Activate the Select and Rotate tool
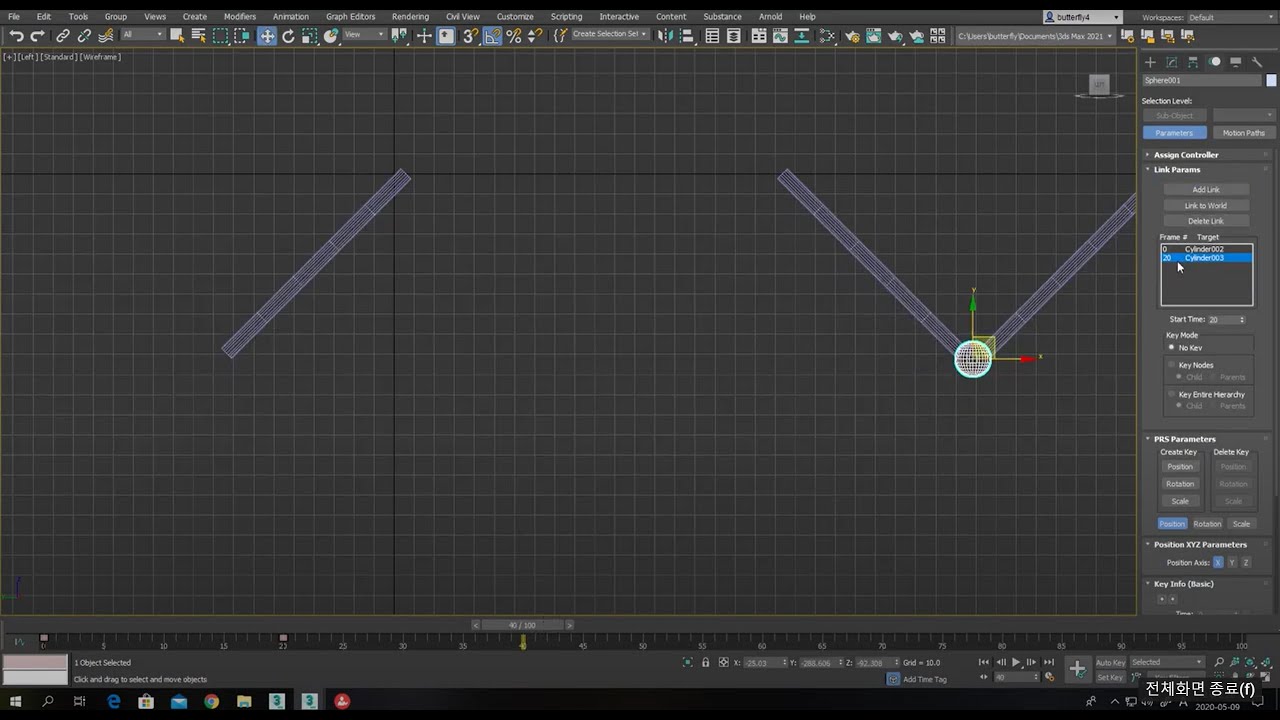Viewport: 1280px width, 720px height. click(288, 36)
